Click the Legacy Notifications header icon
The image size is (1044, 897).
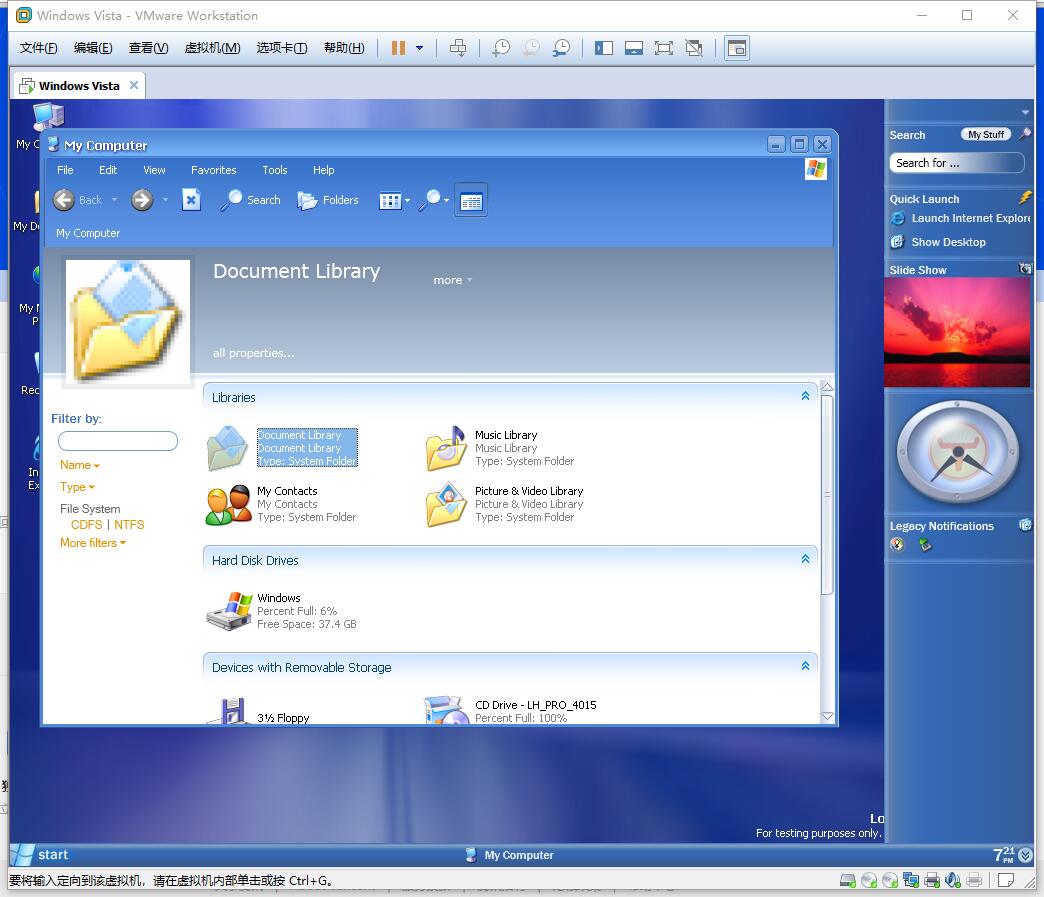(1025, 525)
